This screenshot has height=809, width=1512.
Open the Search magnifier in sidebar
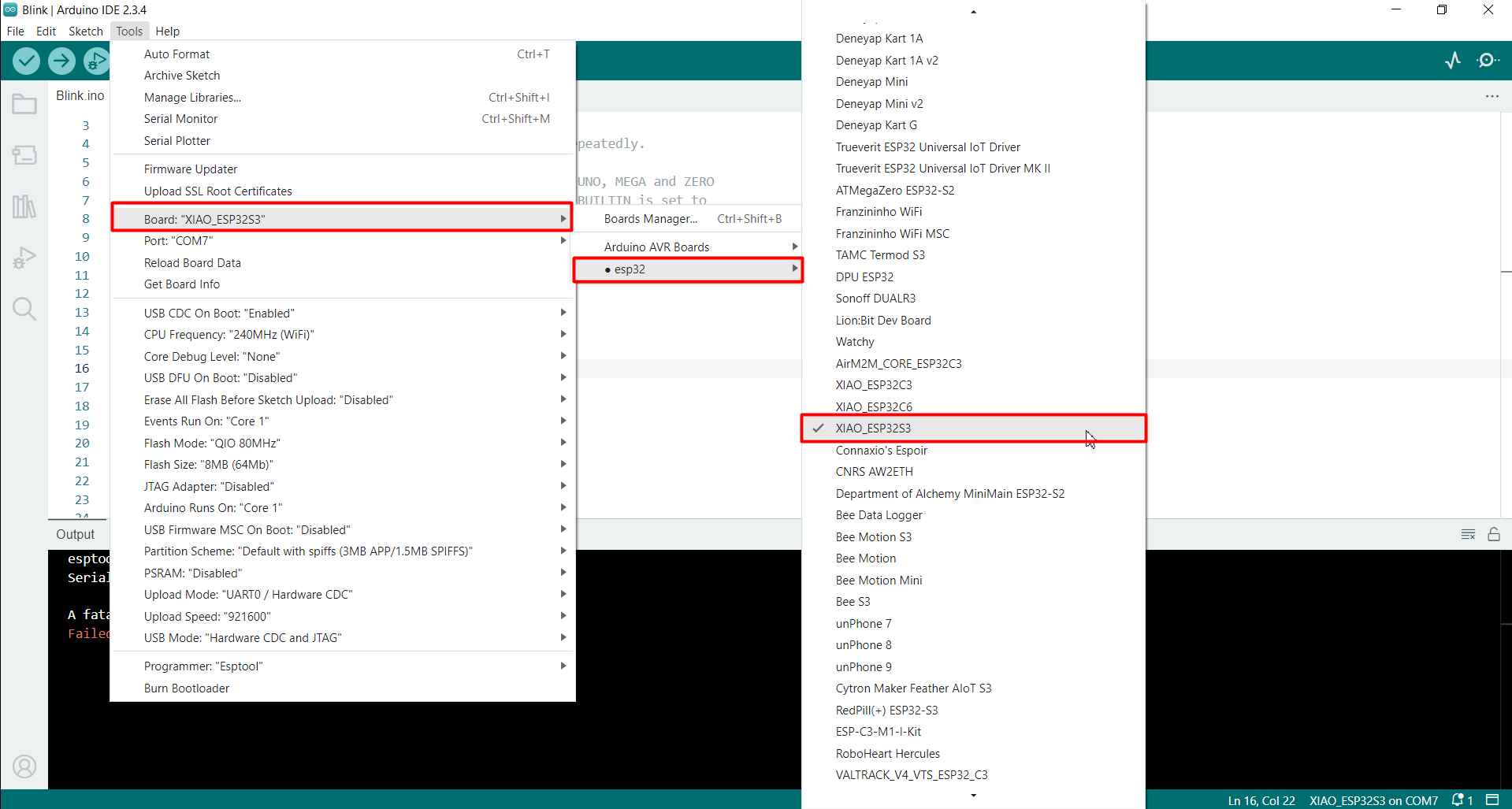24,309
